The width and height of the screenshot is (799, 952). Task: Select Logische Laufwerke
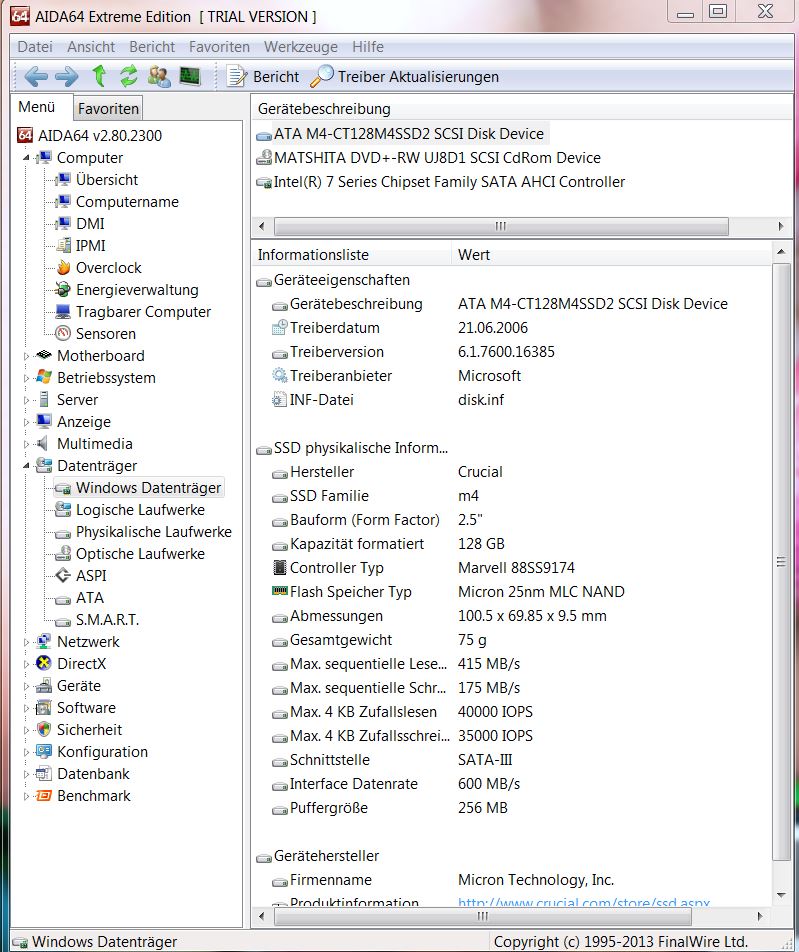[140, 509]
